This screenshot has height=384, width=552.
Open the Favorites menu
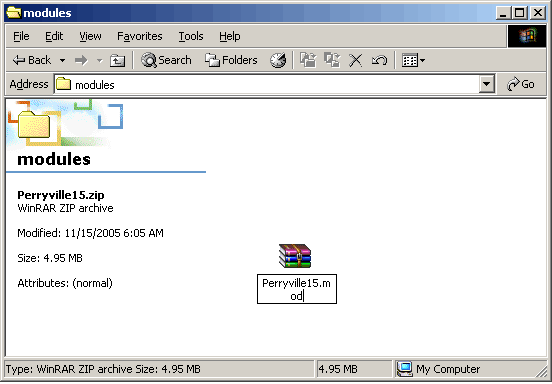[140, 36]
